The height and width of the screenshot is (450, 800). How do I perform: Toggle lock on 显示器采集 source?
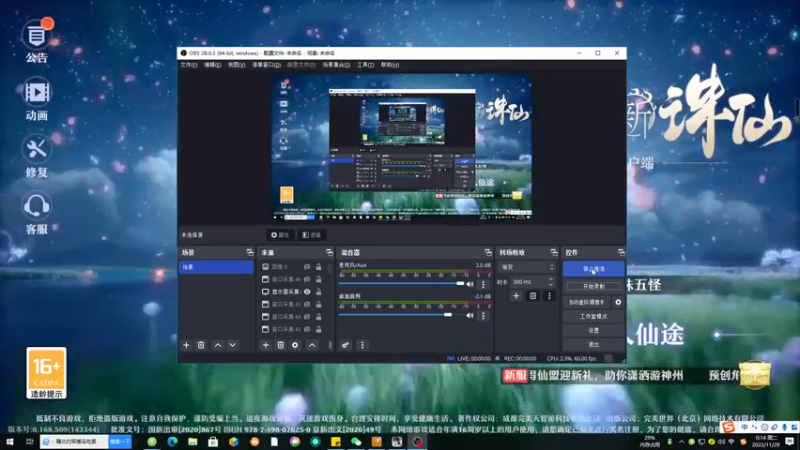(x=318, y=292)
